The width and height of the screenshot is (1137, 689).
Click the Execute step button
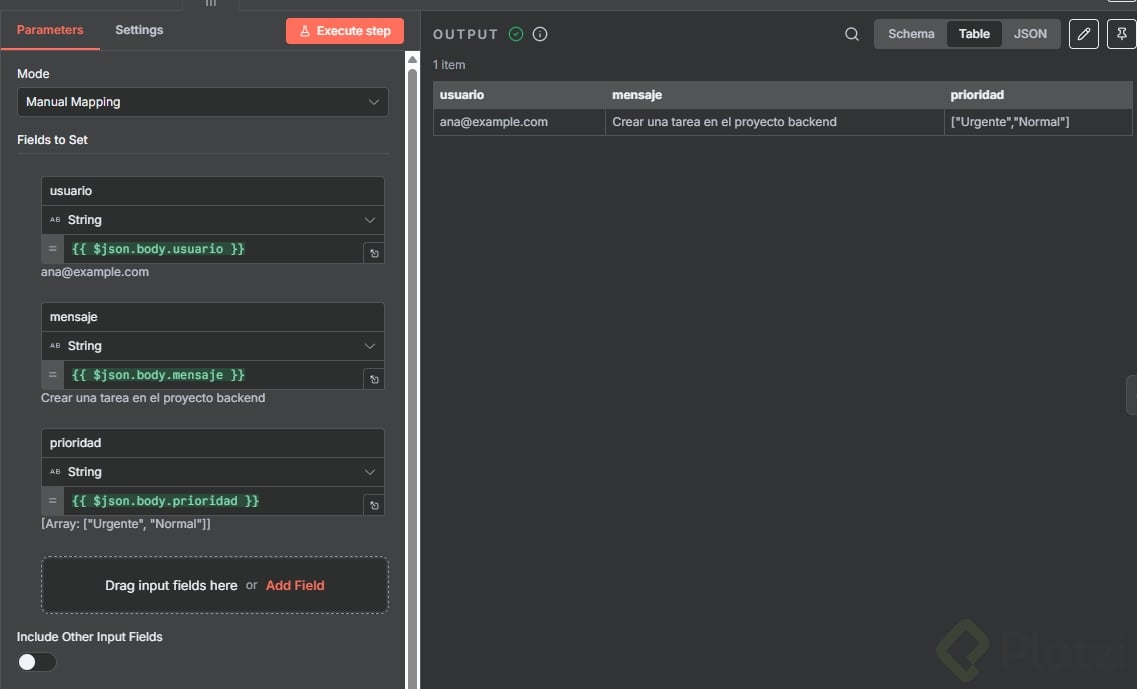[344, 31]
